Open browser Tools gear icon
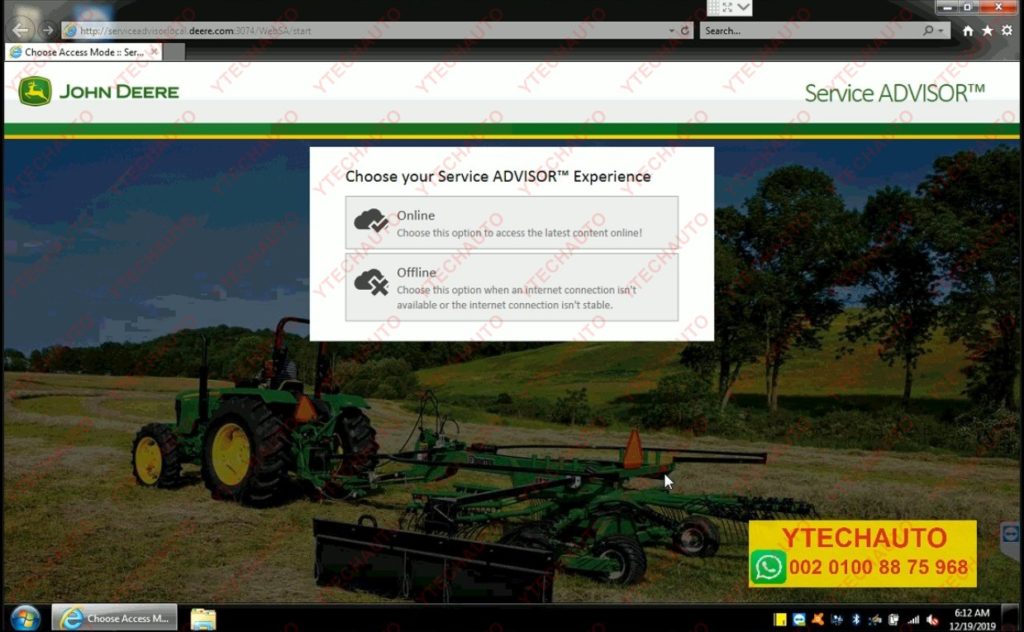The height and width of the screenshot is (632, 1024). (x=1007, y=31)
